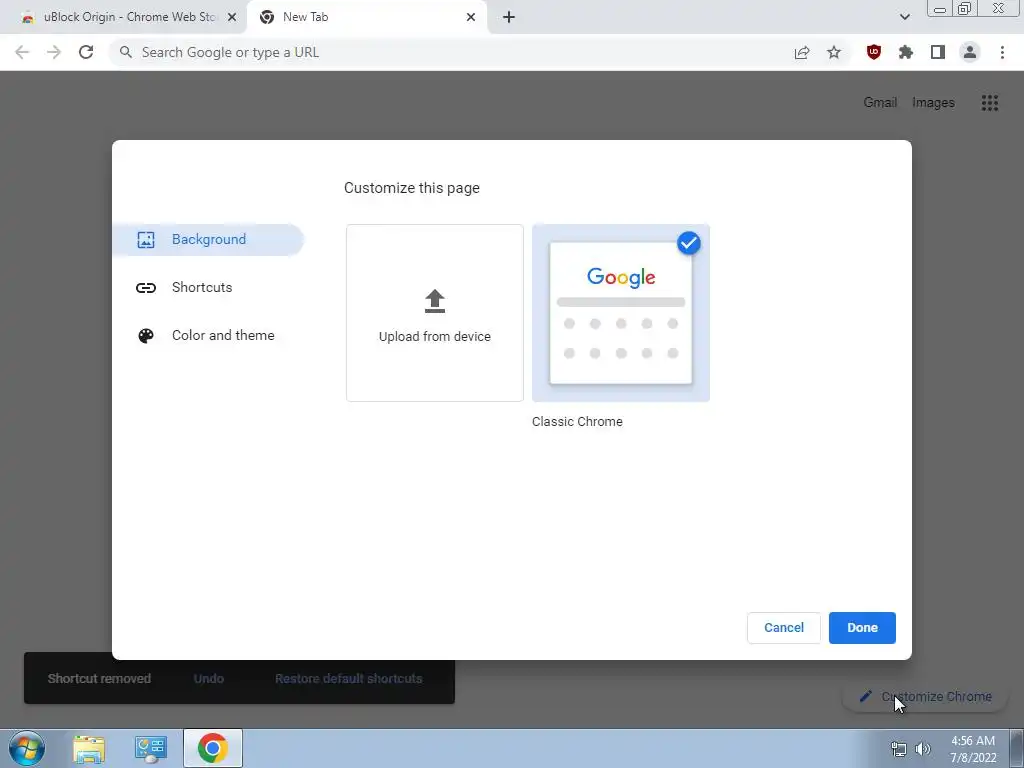The height and width of the screenshot is (768, 1024).
Task: Click the upload arrow icon
Action: (435, 301)
